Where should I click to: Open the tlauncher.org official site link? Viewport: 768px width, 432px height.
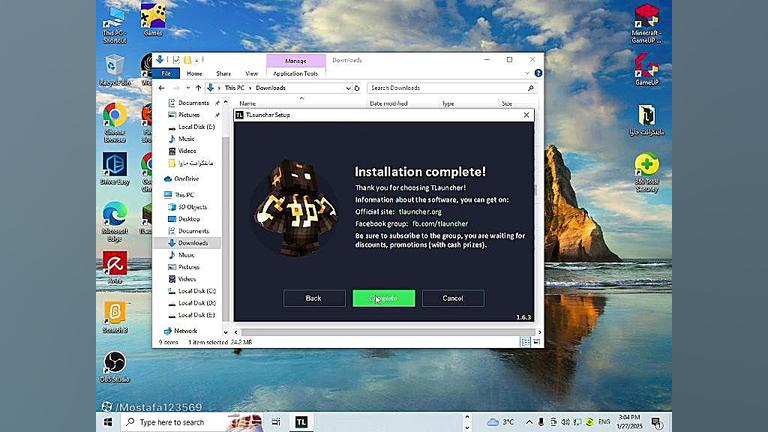click(x=420, y=212)
